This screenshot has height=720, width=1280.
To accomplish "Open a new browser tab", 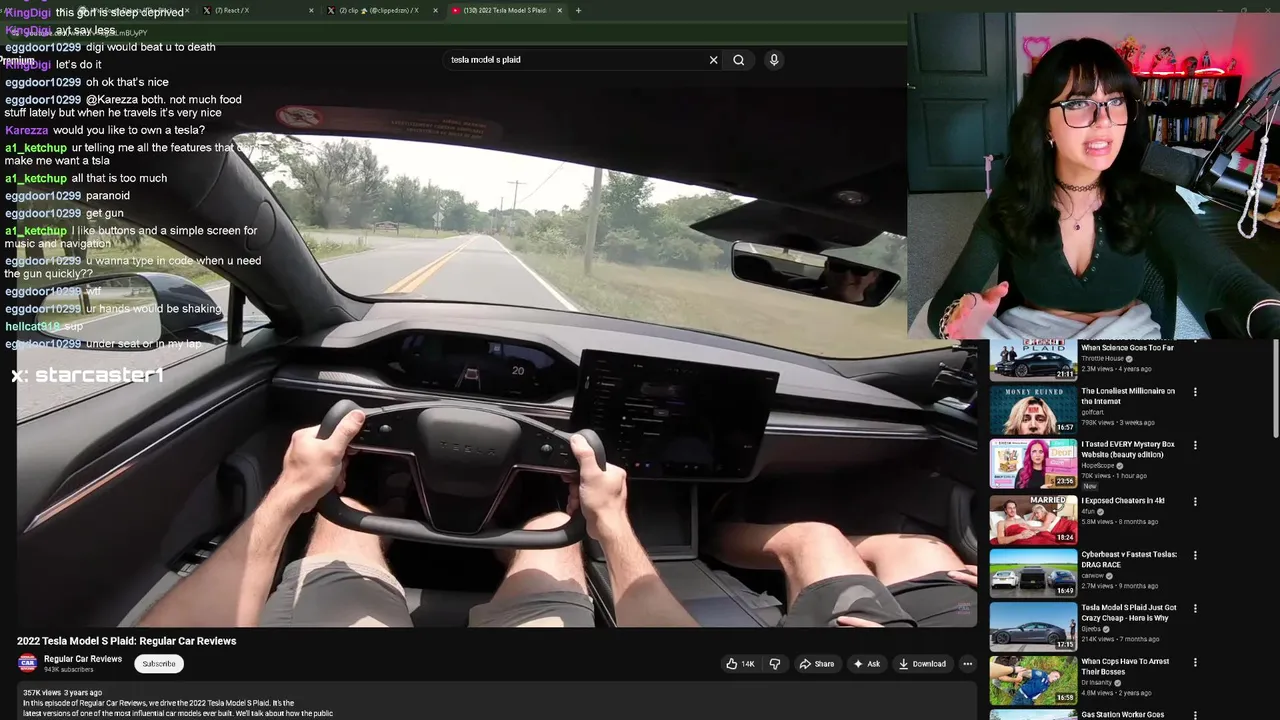I will (x=578, y=10).
